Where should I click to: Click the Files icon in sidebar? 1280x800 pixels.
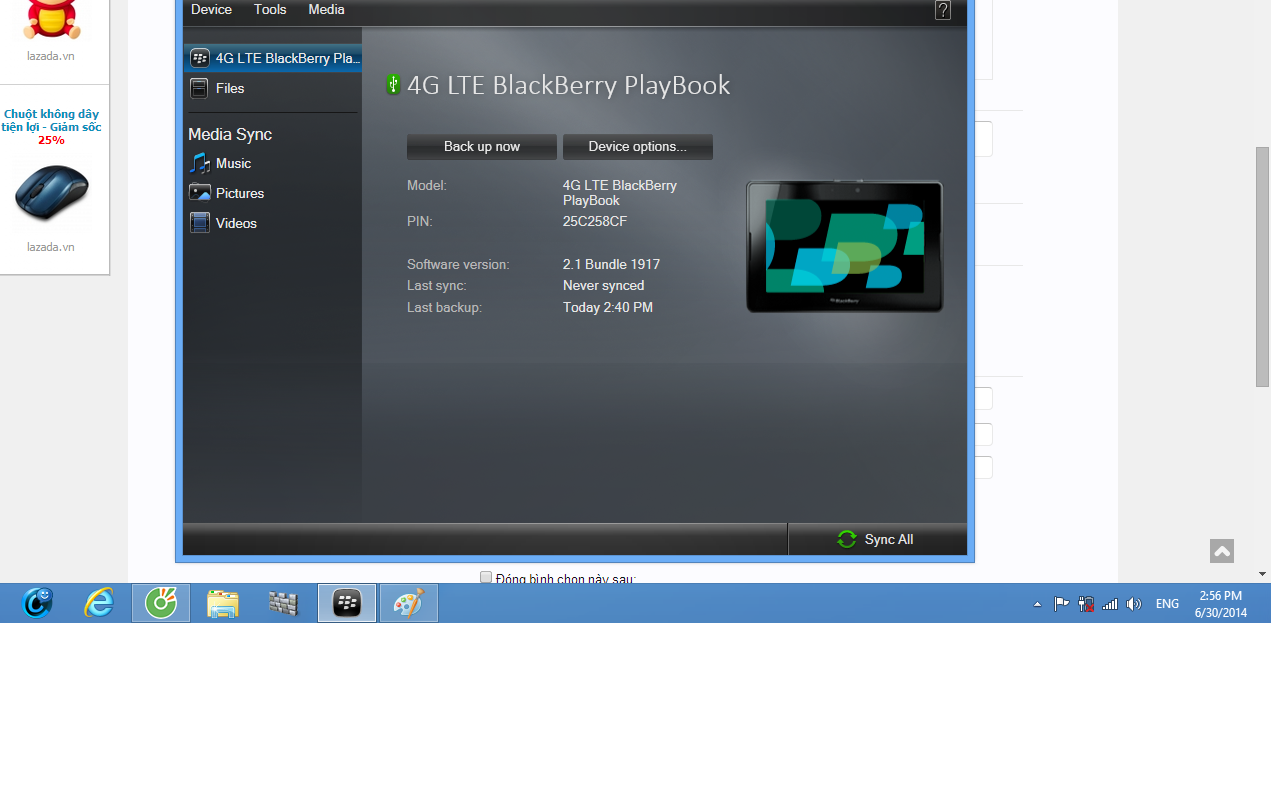click(x=200, y=88)
